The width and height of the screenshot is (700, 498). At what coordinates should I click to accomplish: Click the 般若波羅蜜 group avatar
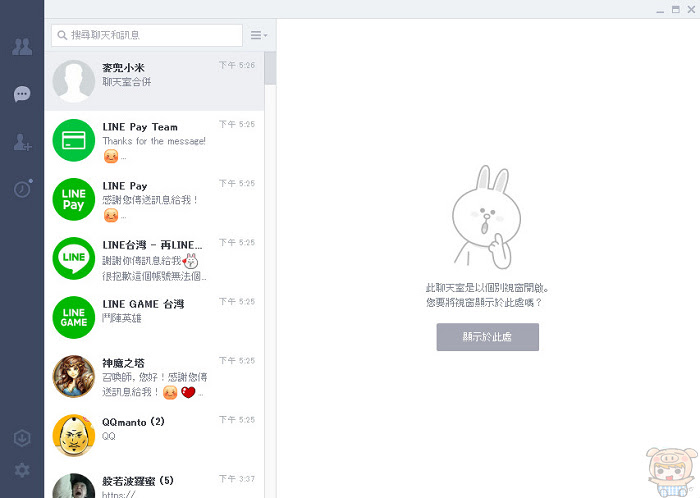[x=74, y=486]
